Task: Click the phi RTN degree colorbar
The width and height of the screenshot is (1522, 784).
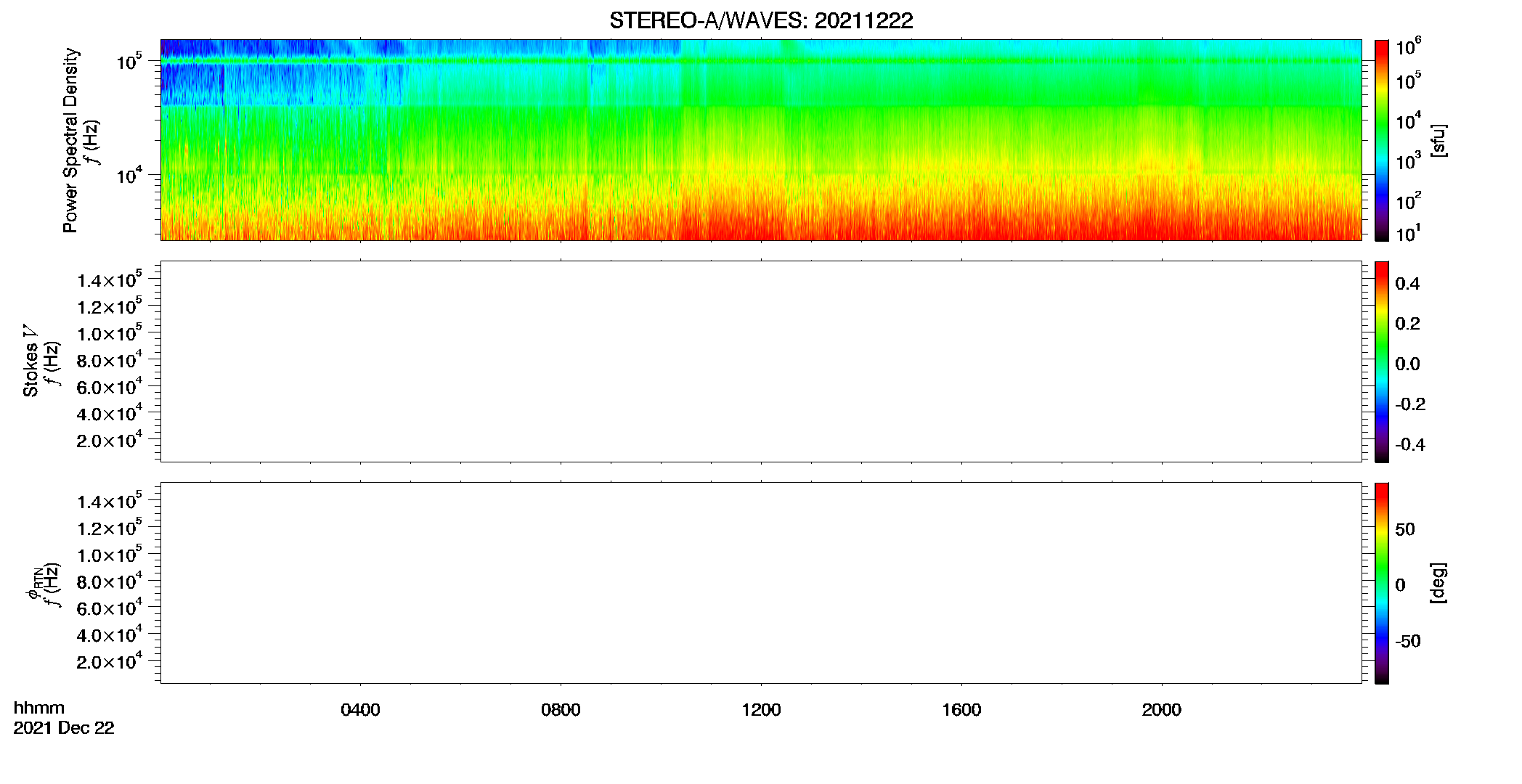Action: (1382, 583)
